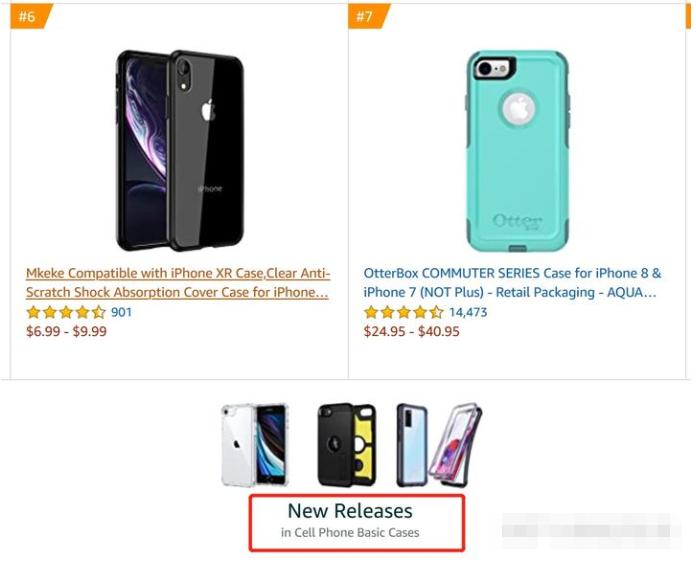Open the 'in Cell Phone Basic Cases' category link

pos(350,533)
